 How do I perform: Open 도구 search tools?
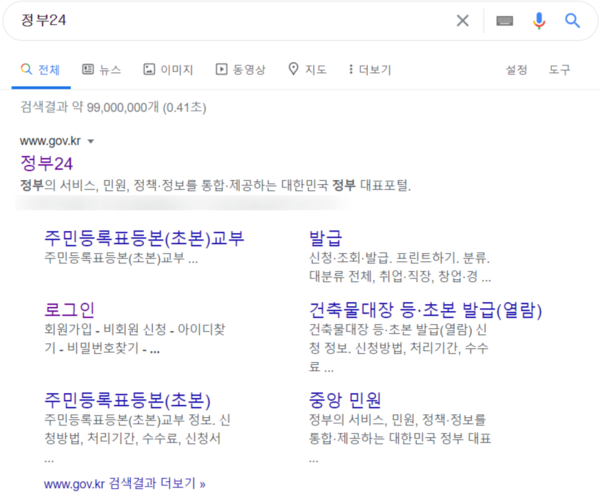tap(559, 70)
